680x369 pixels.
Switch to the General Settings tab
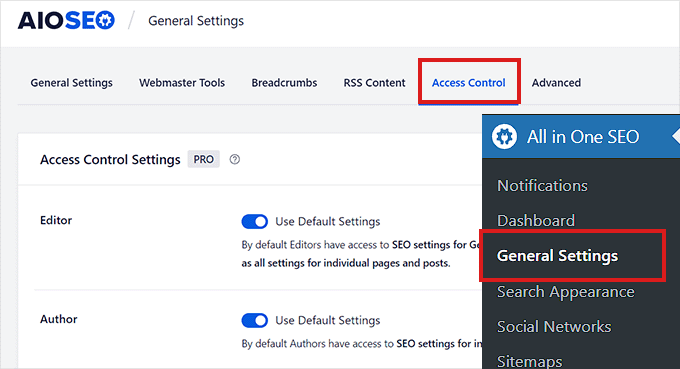point(72,83)
